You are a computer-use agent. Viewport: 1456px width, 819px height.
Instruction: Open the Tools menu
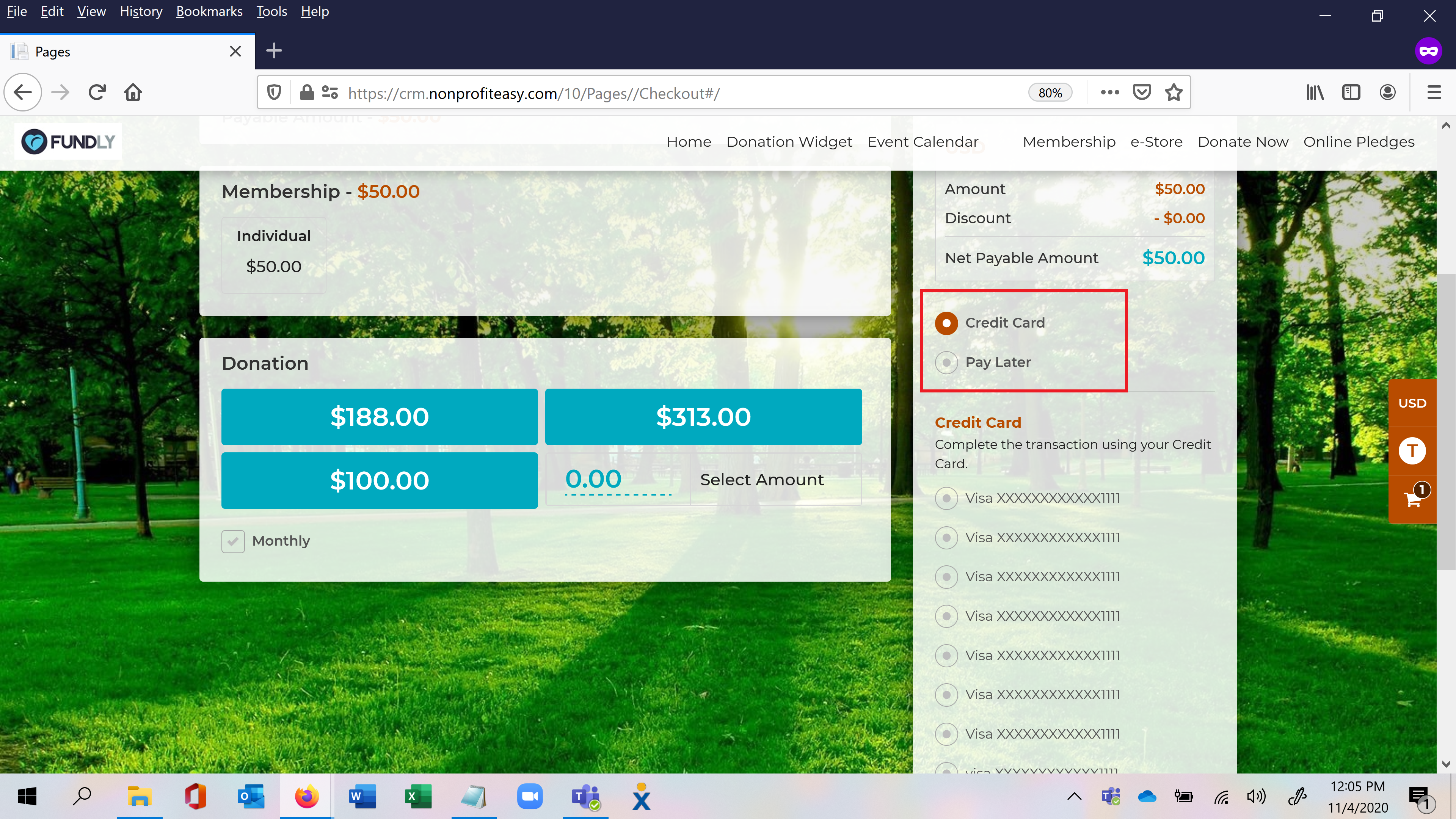pos(271,11)
